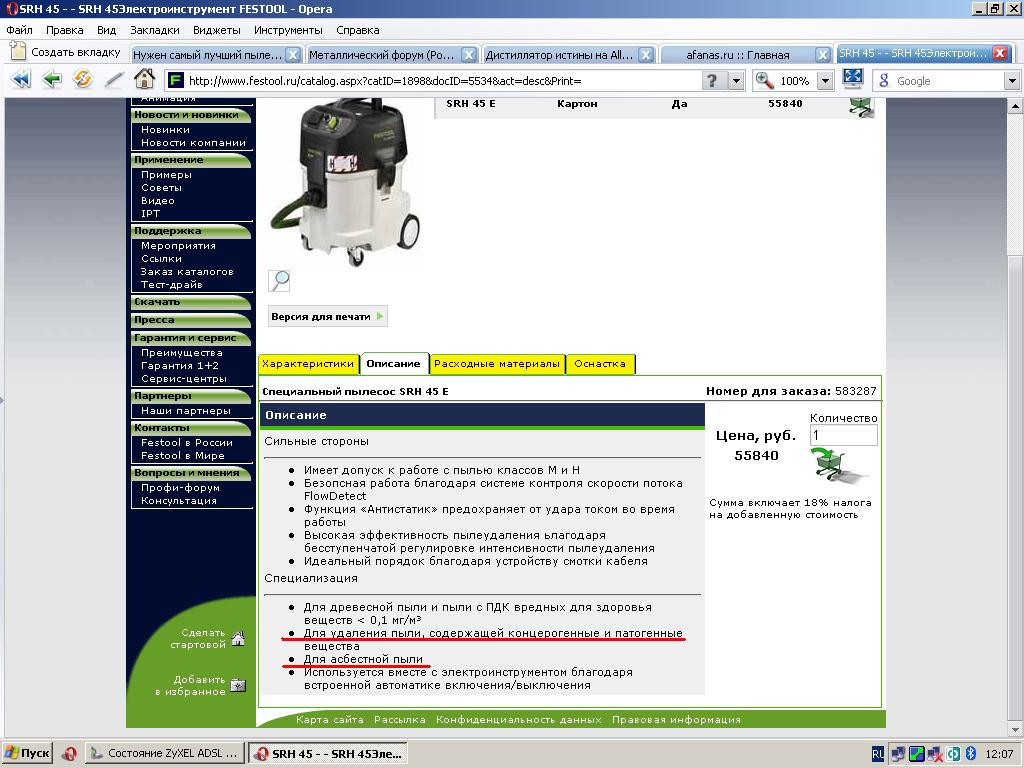Image resolution: width=1024 pixels, height=768 pixels.
Task: Open the home page icon
Action: pyautogui.click(x=144, y=79)
